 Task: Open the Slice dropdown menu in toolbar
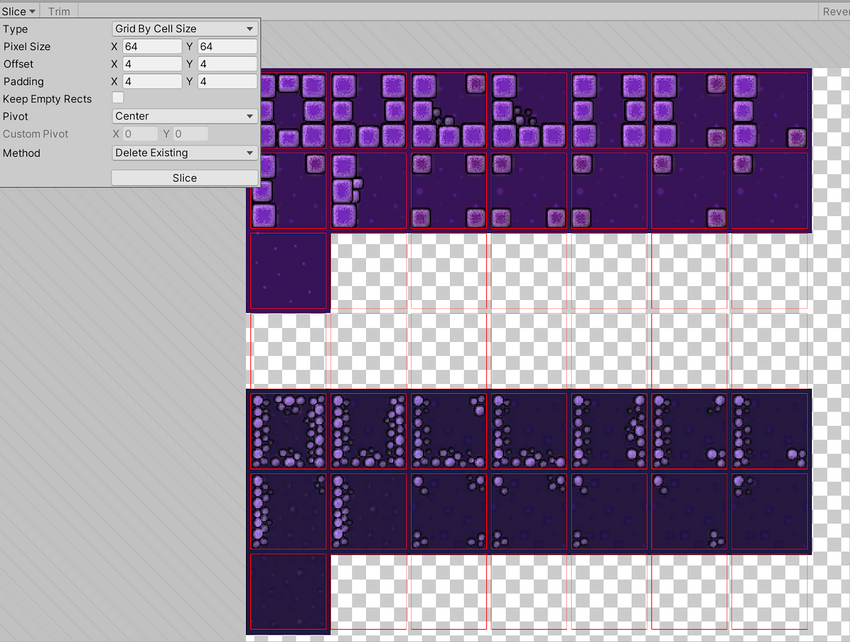[x=19, y=11]
